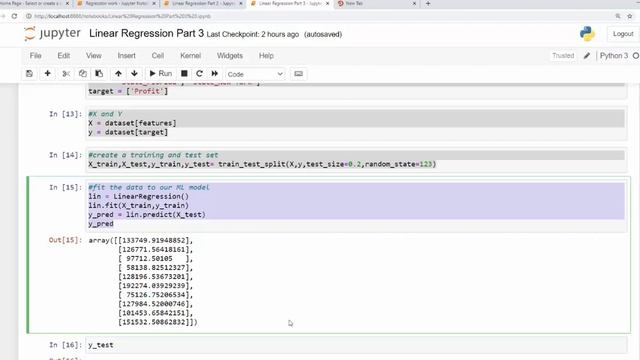Click the Out[15] output prompt

pos(65,240)
